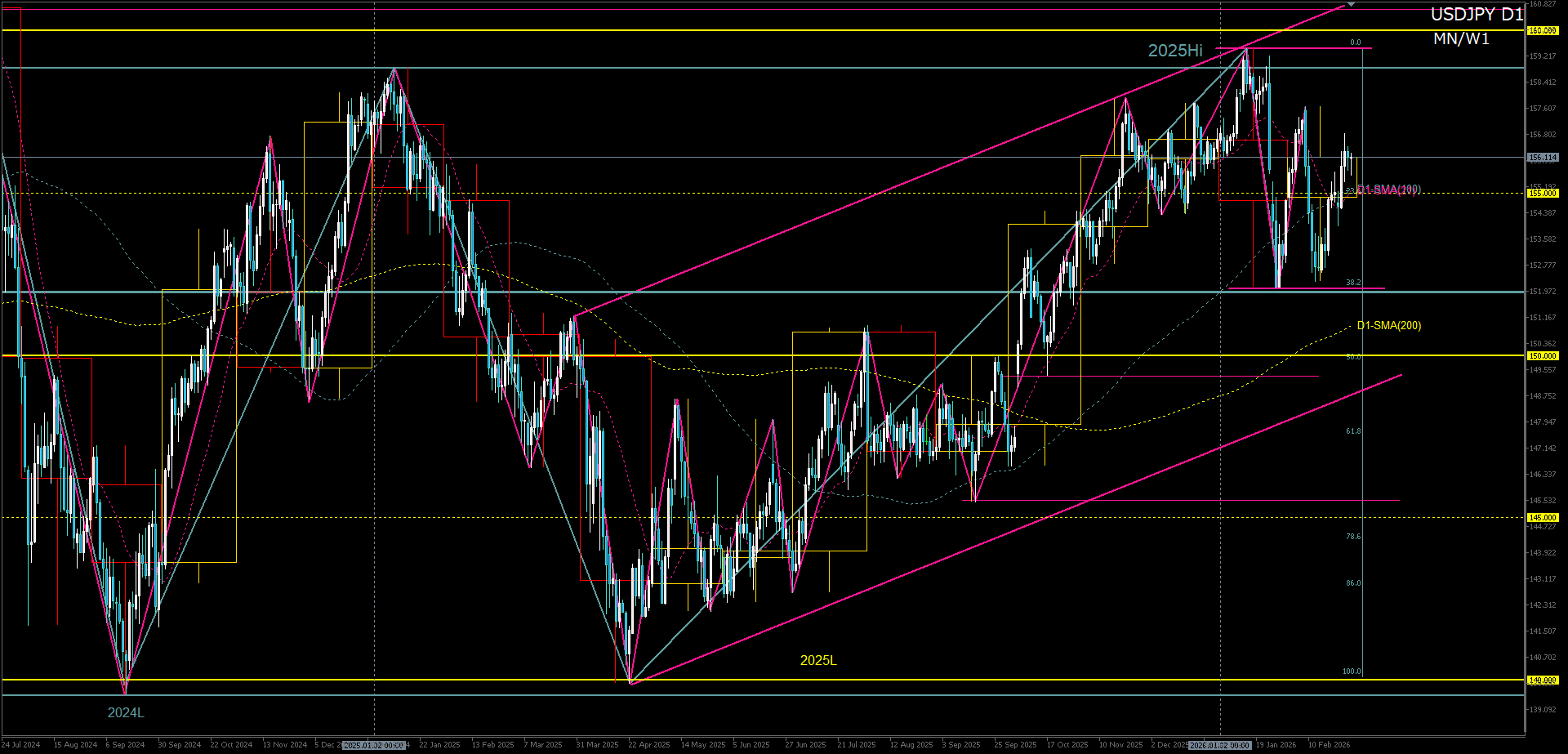Select the yellow D1-SMA(200) indicator label
Viewport: 1568px width, 754px height.
click(x=1388, y=326)
